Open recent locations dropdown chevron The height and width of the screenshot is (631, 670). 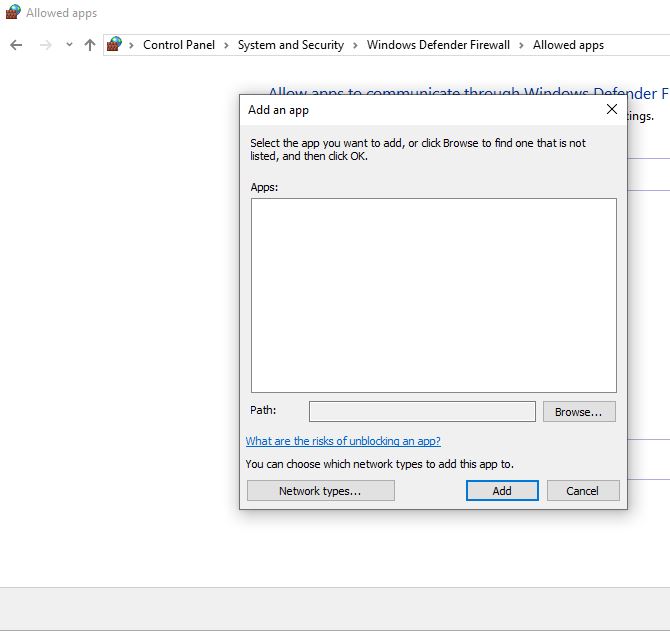coord(69,44)
